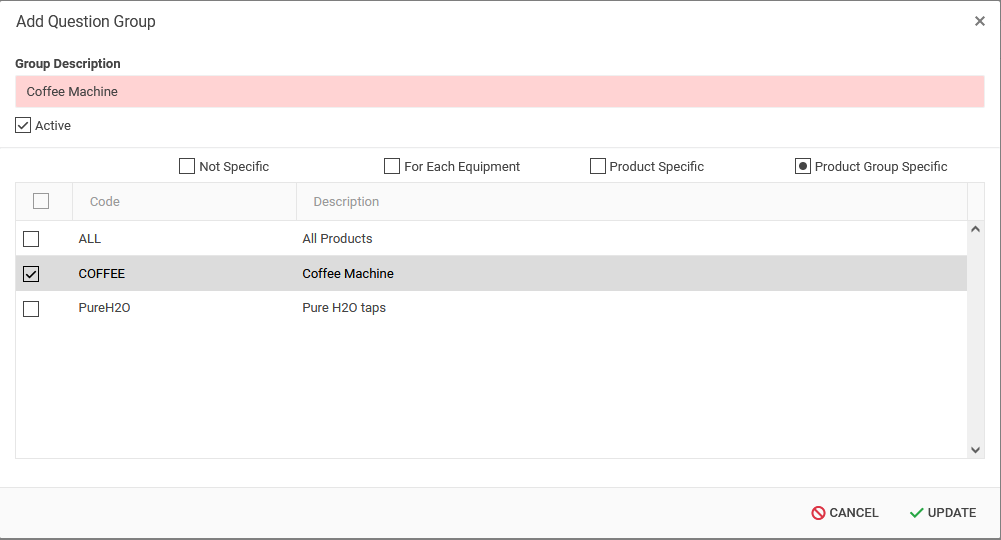This screenshot has height=540, width=1001.
Task: Click the Group Description text field
Action: [x=499, y=92]
